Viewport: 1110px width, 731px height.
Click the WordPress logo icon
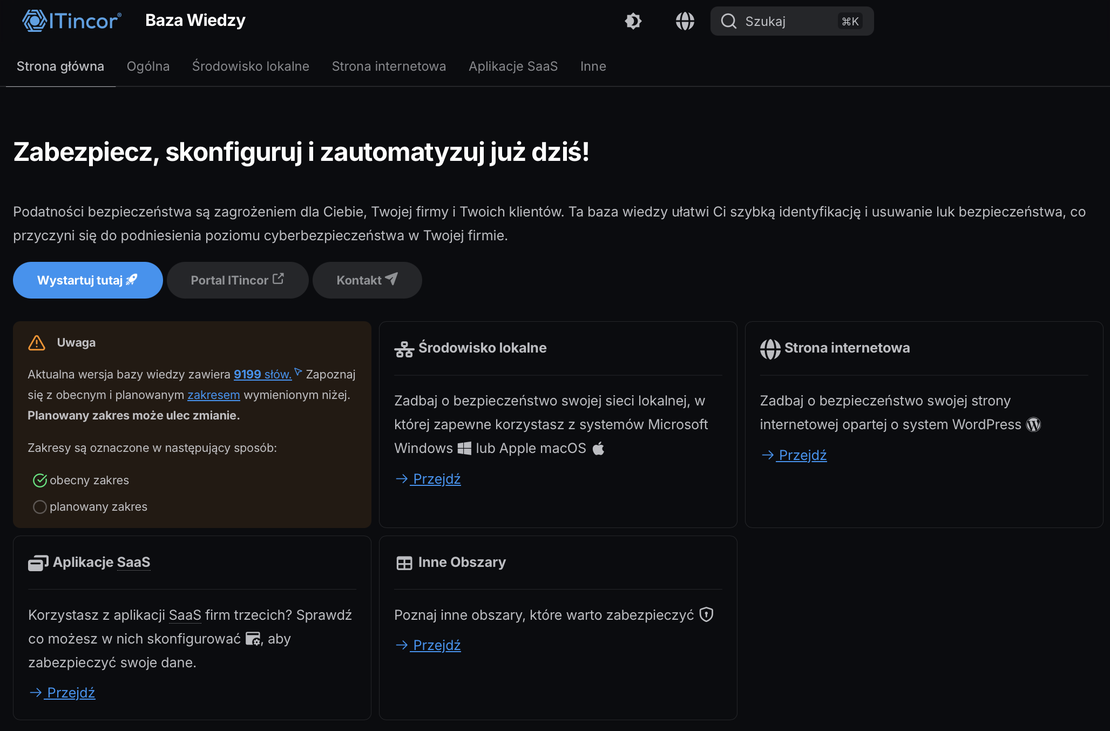(1034, 425)
